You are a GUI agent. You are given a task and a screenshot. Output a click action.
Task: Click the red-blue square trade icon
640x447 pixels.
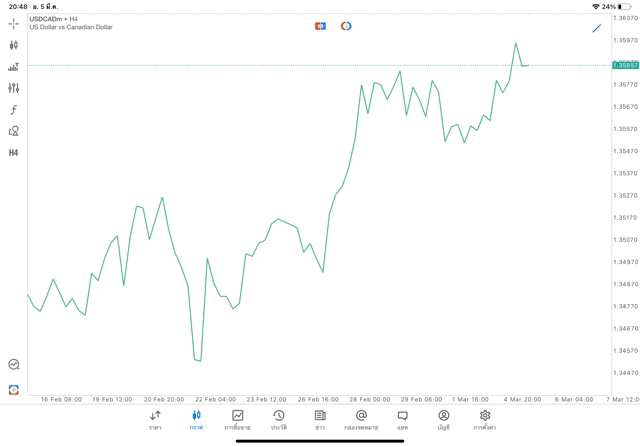pos(320,26)
